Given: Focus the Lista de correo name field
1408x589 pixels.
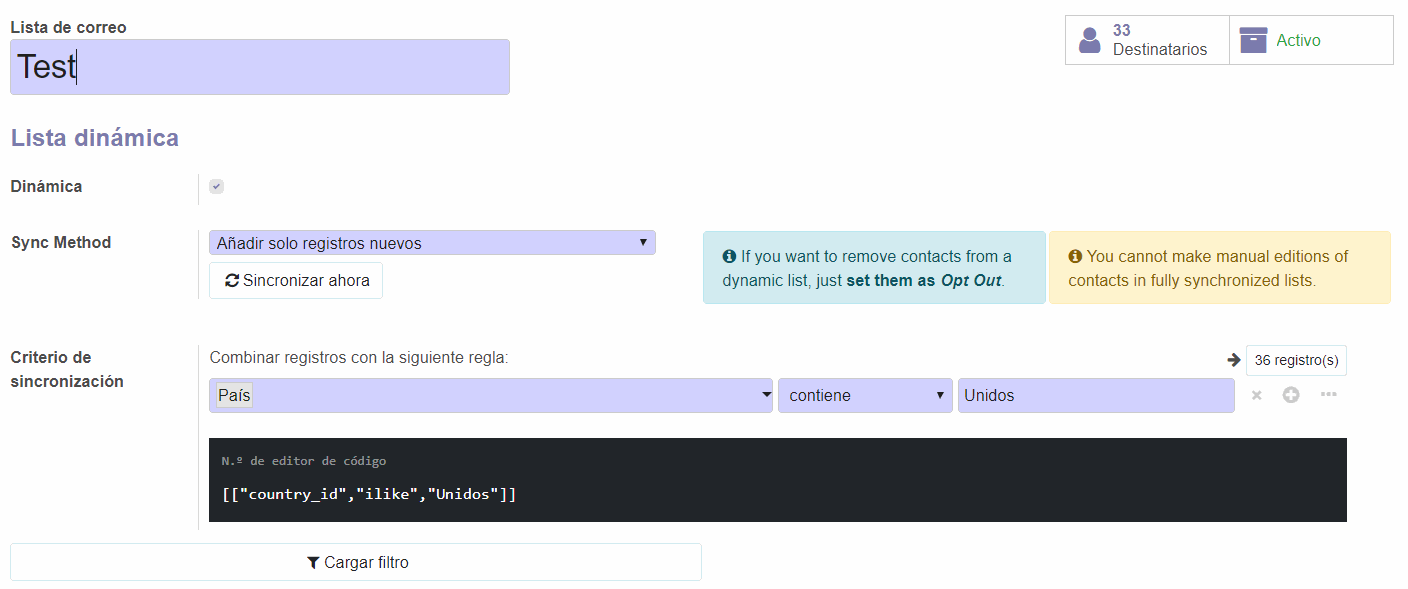Looking at the screenshot, I should point(260,67).
